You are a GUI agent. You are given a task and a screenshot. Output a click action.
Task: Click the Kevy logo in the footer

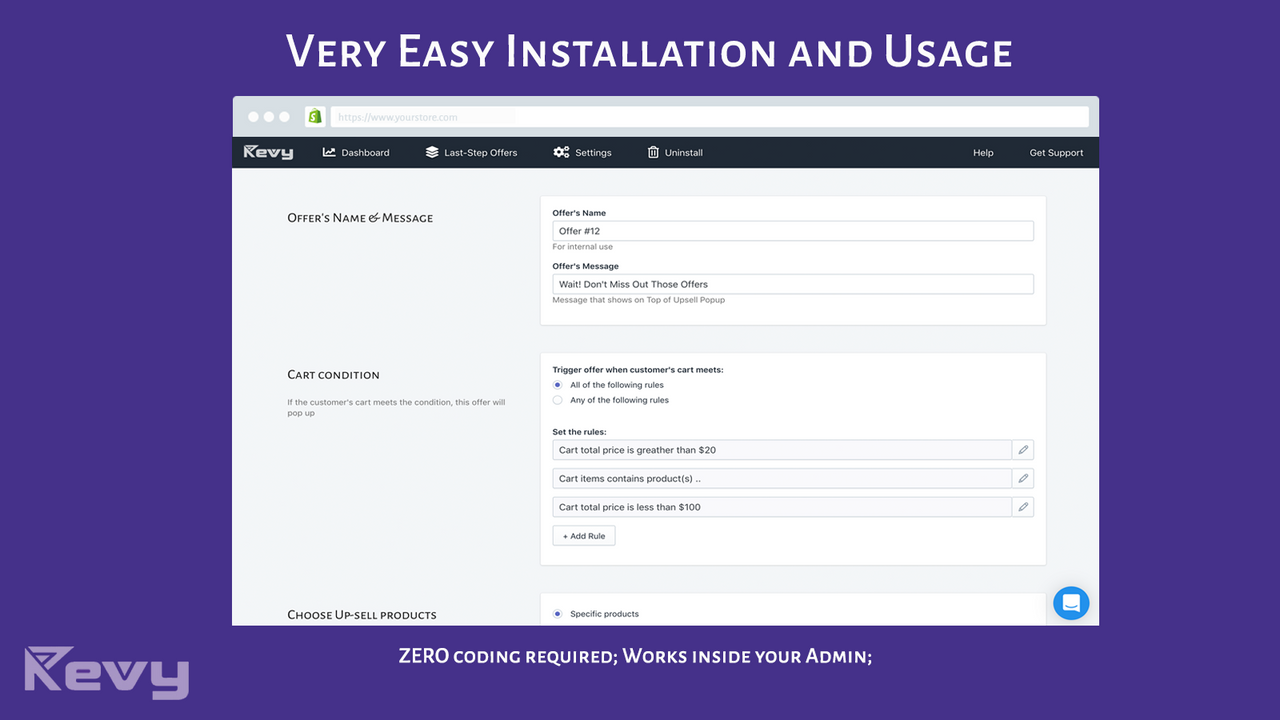click(105, 672)
